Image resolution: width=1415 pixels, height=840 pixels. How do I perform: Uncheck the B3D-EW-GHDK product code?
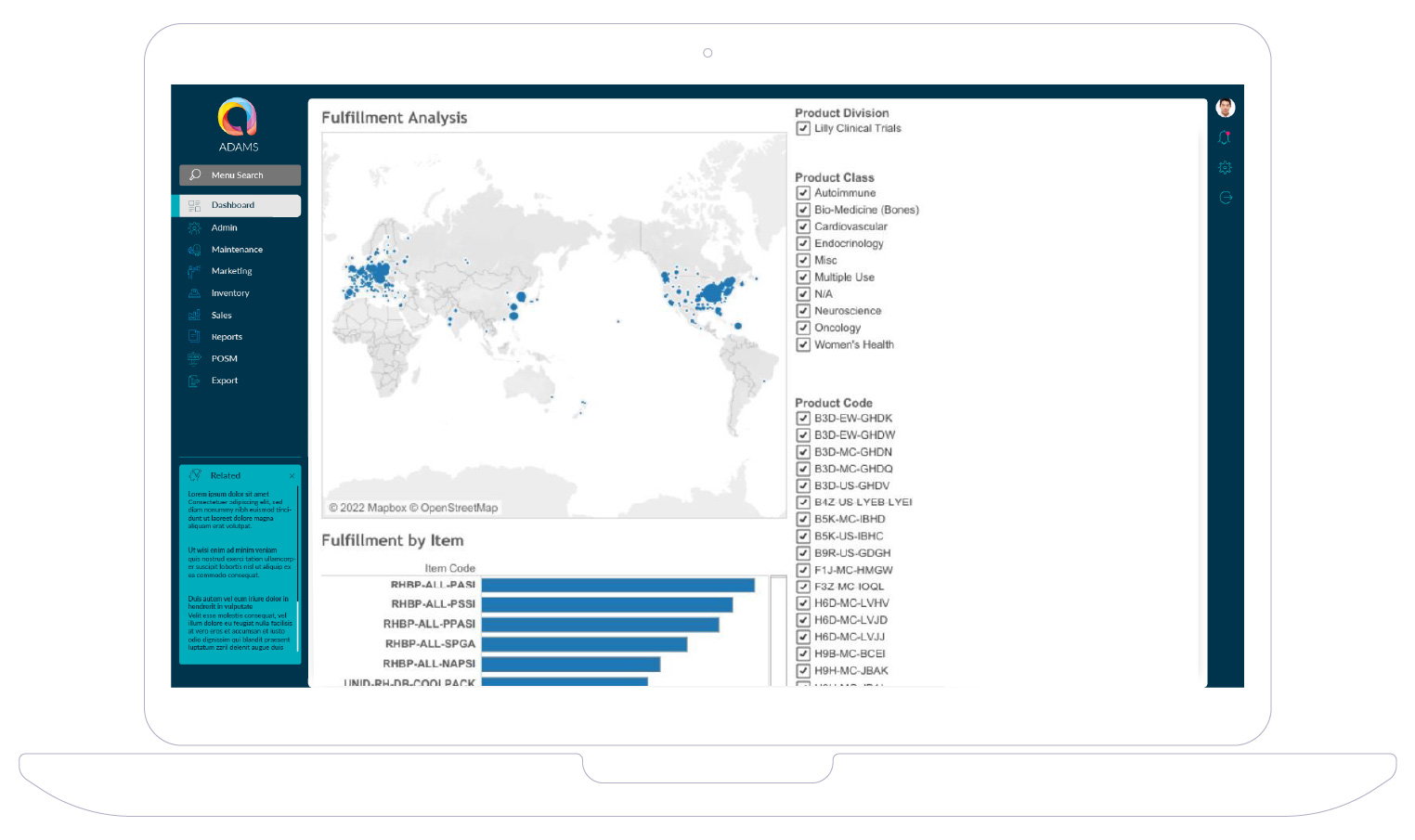(803, 419)
